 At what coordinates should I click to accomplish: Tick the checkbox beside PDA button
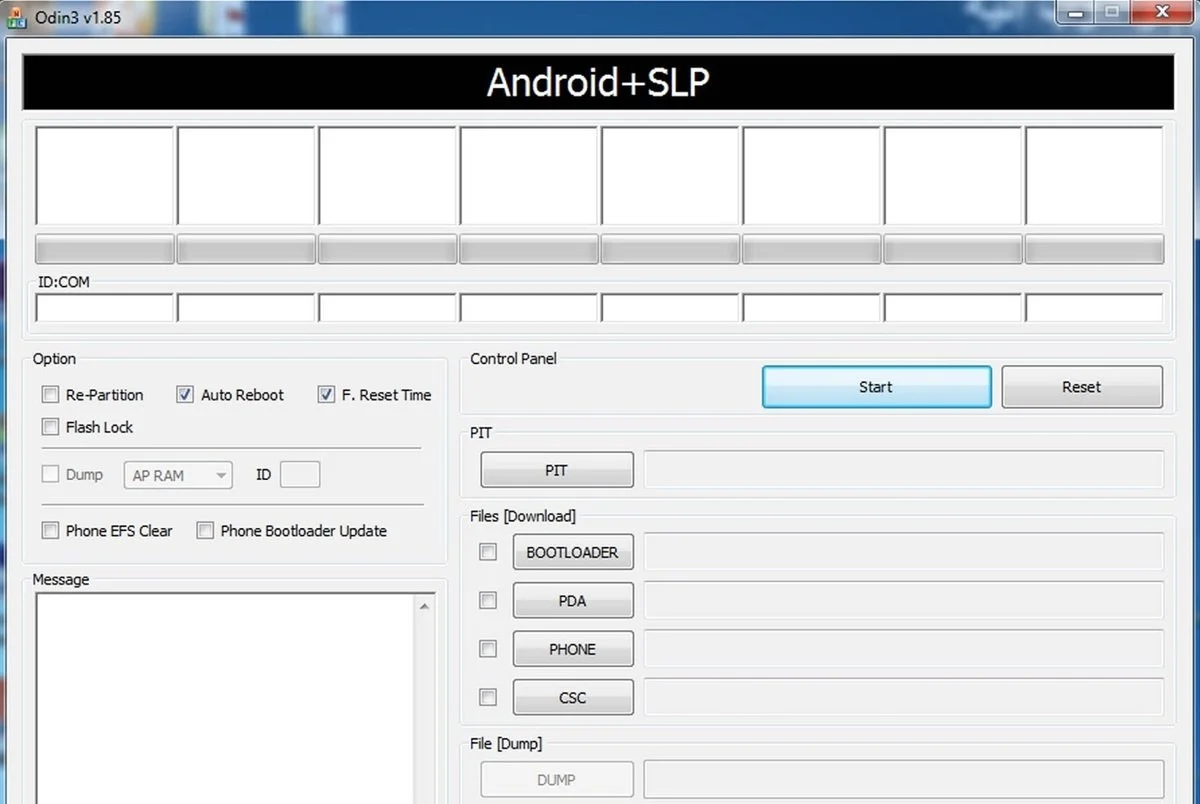click(488, 600)
